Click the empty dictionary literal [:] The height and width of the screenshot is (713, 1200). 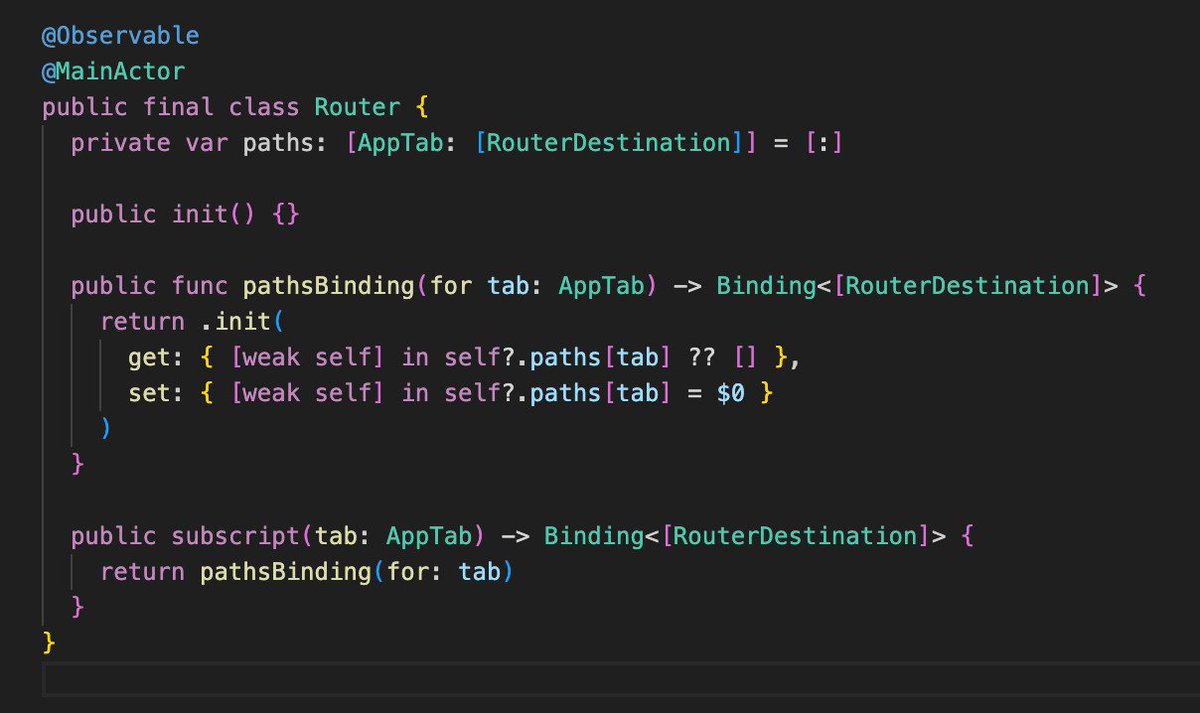[x=824, y=143]
